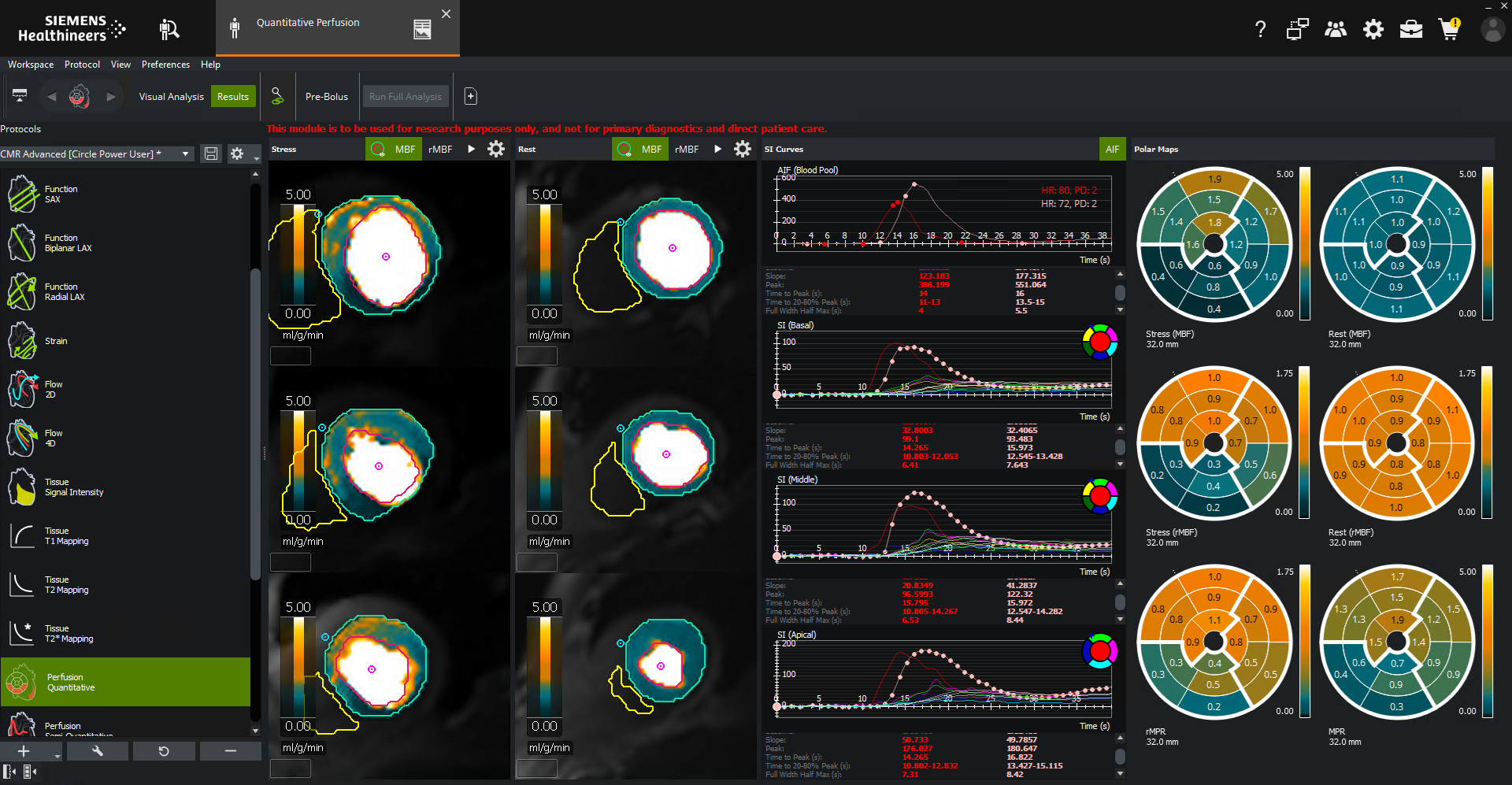Toggle the contour overlay icon in Rest panel
1512x785 pixels.
point(624,148)
